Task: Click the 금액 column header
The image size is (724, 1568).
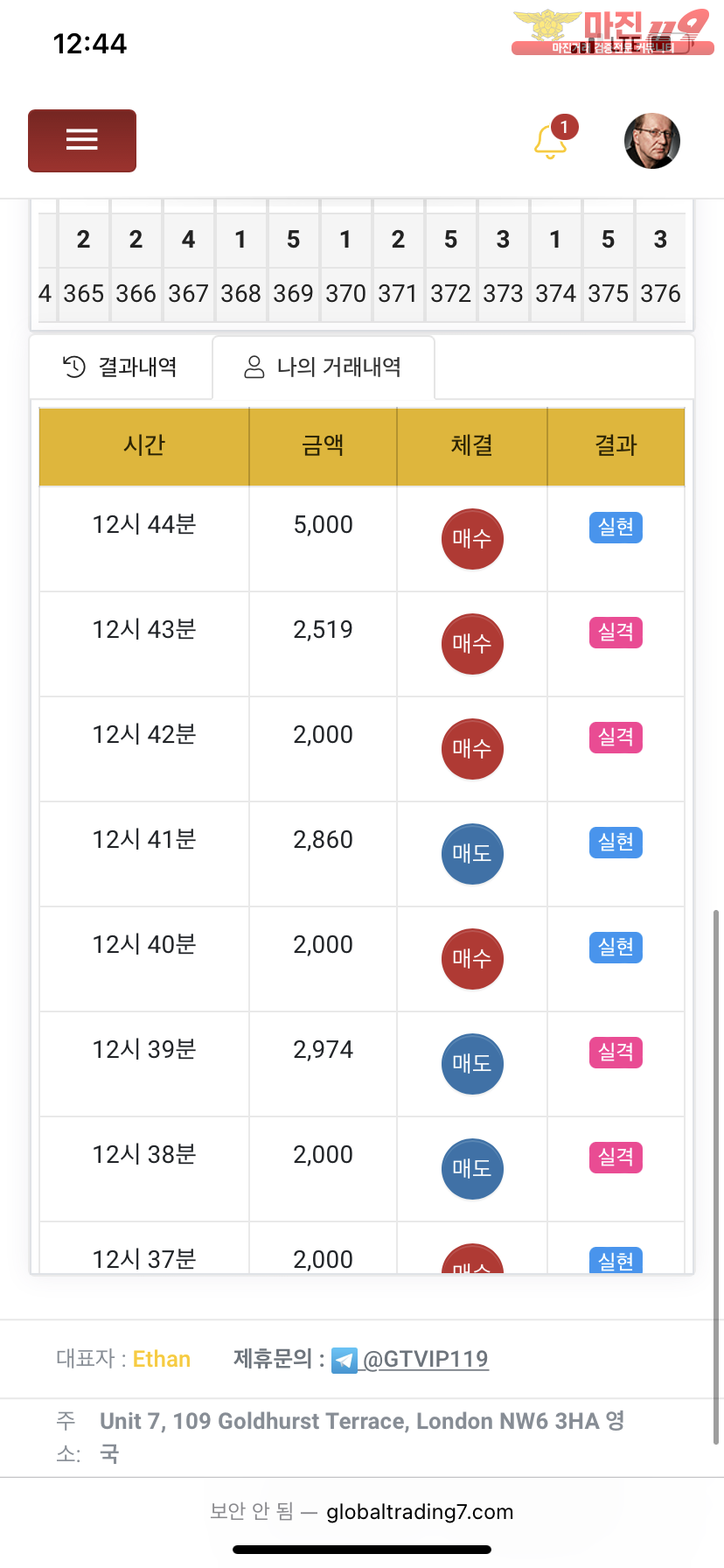Action: tap(323, 445)
